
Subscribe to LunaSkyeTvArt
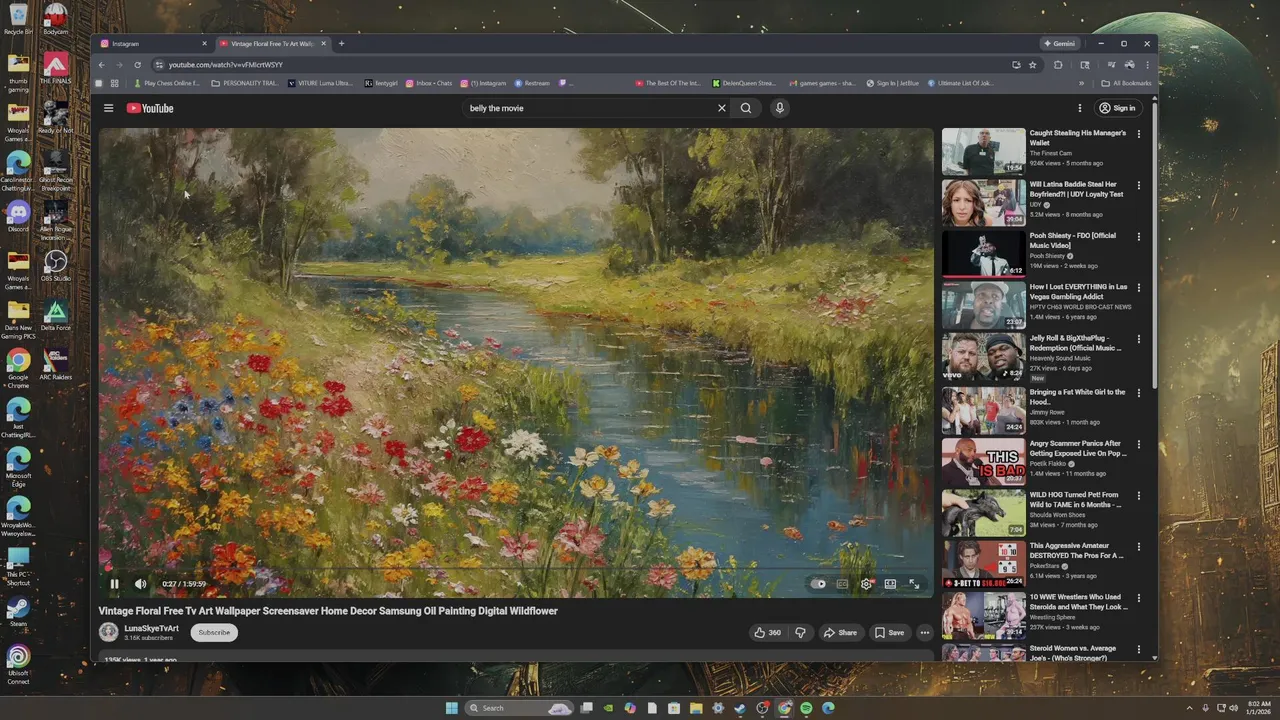pos(214,632)
